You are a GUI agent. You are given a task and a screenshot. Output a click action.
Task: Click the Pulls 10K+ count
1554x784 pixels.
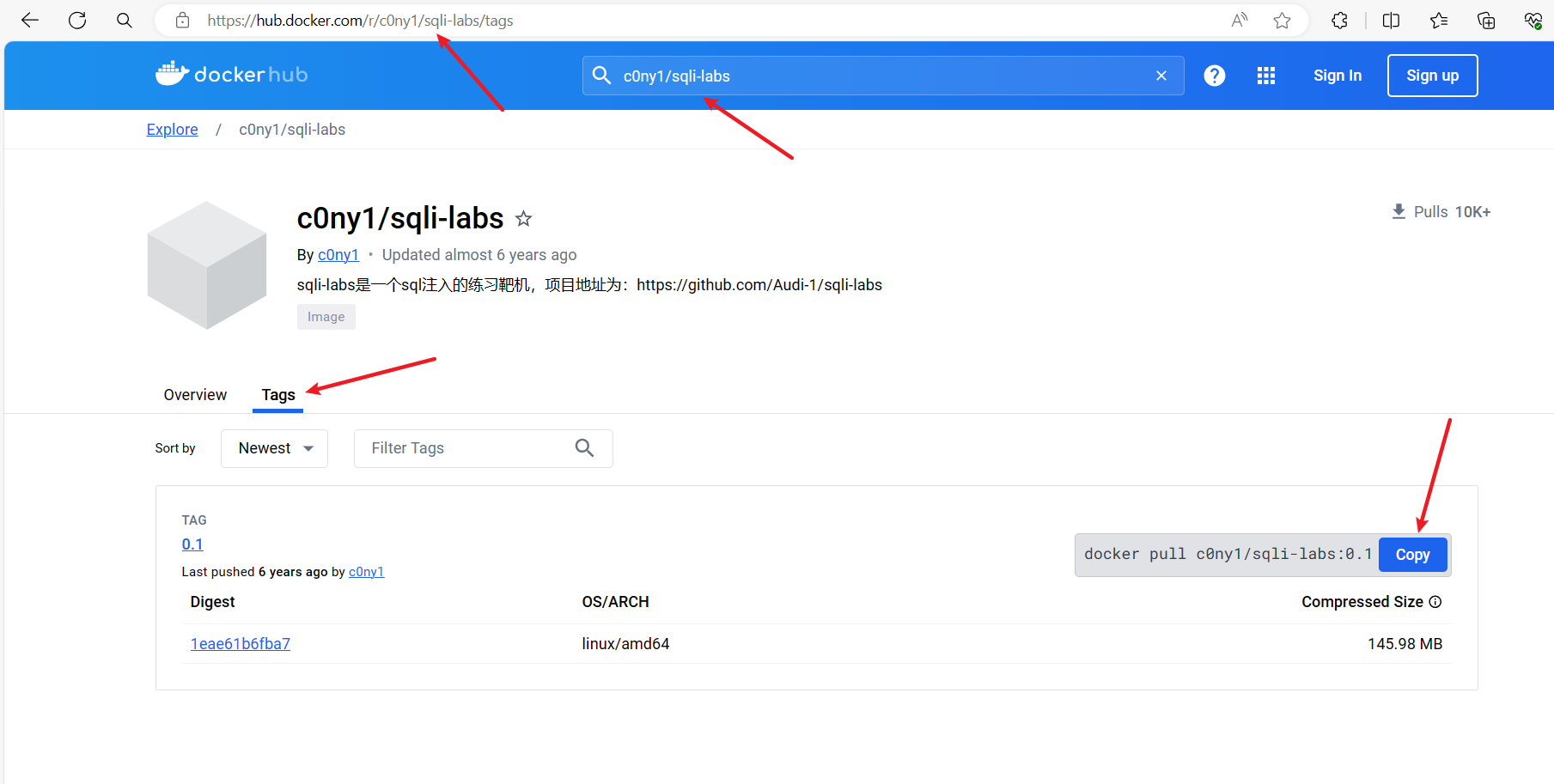click(x=1453, y=212)
